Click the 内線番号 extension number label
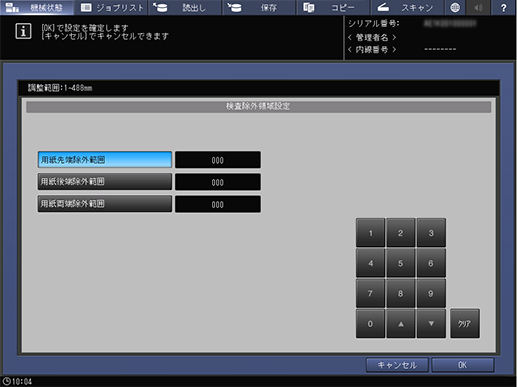Screen dimensions: 517x387 click(x=372, y=49)
